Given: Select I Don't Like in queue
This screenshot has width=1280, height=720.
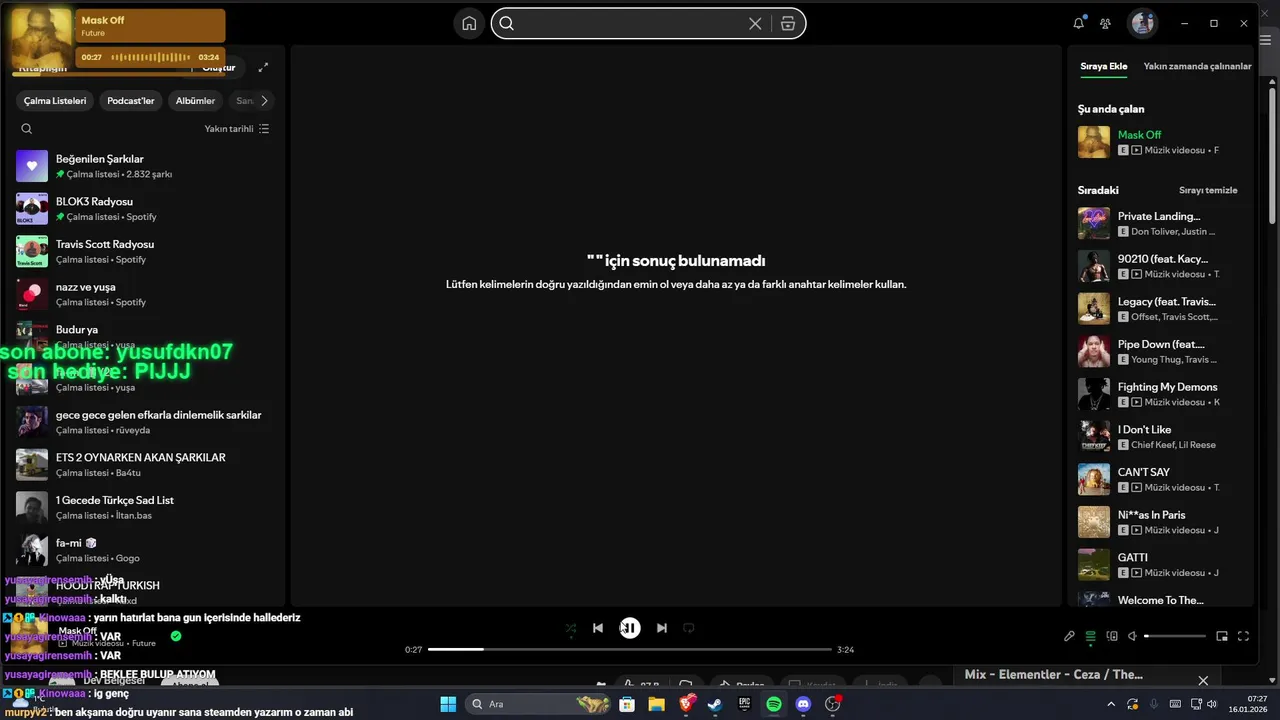Looking at the screenshot, I should pos(1160,437).
